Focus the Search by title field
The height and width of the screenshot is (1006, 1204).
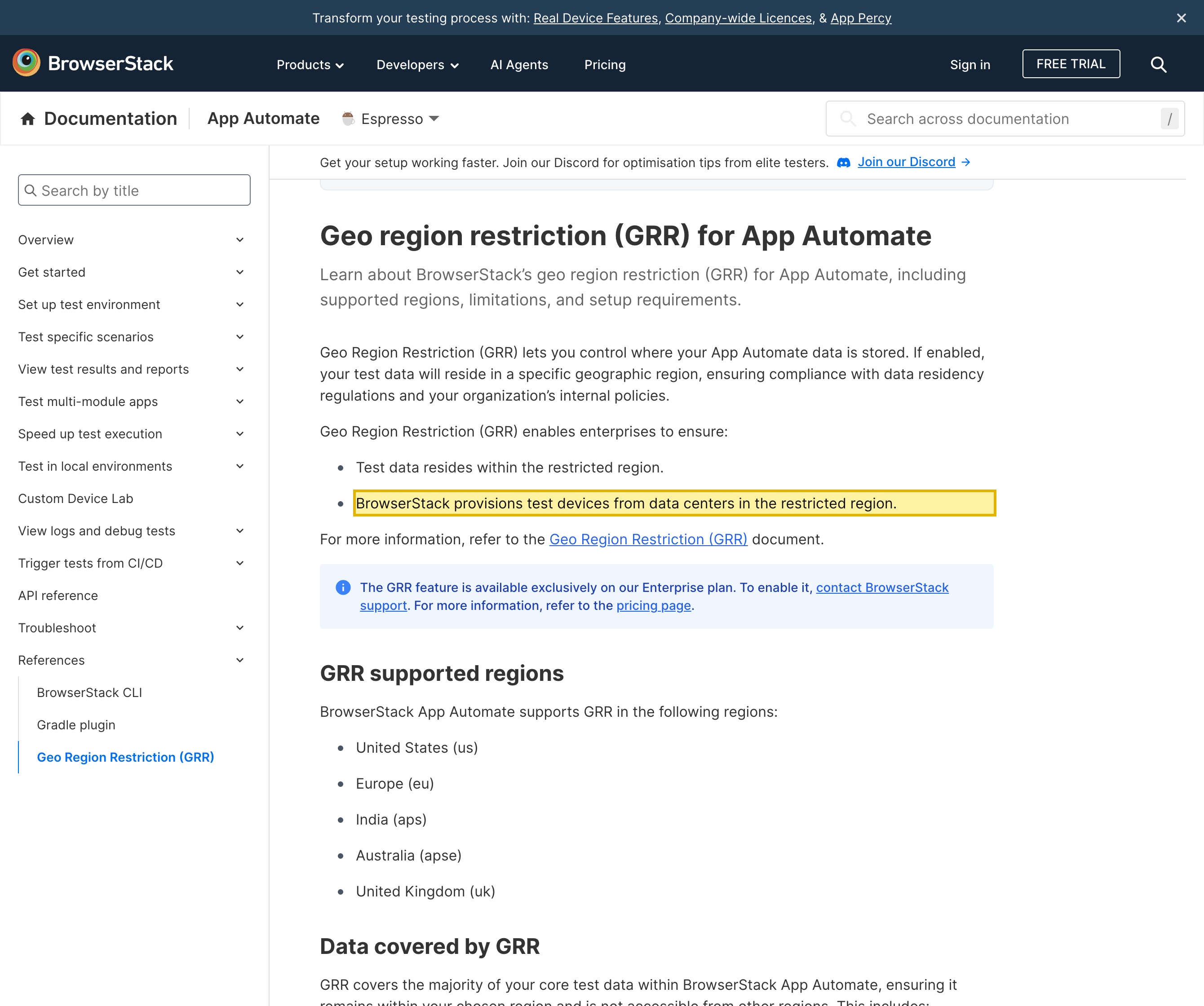(134, 190)
